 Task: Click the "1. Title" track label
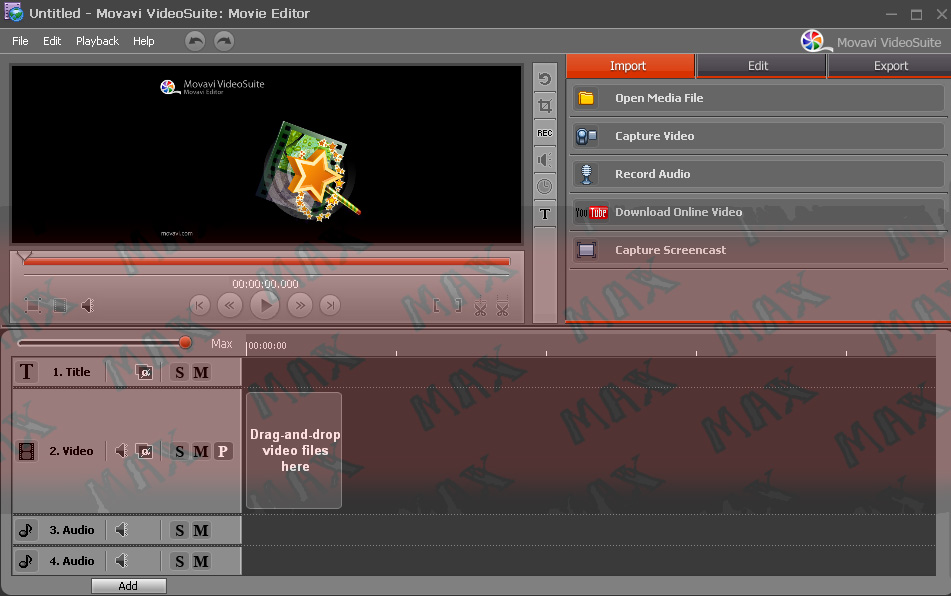pyautogui.click(x=71, y=372)
